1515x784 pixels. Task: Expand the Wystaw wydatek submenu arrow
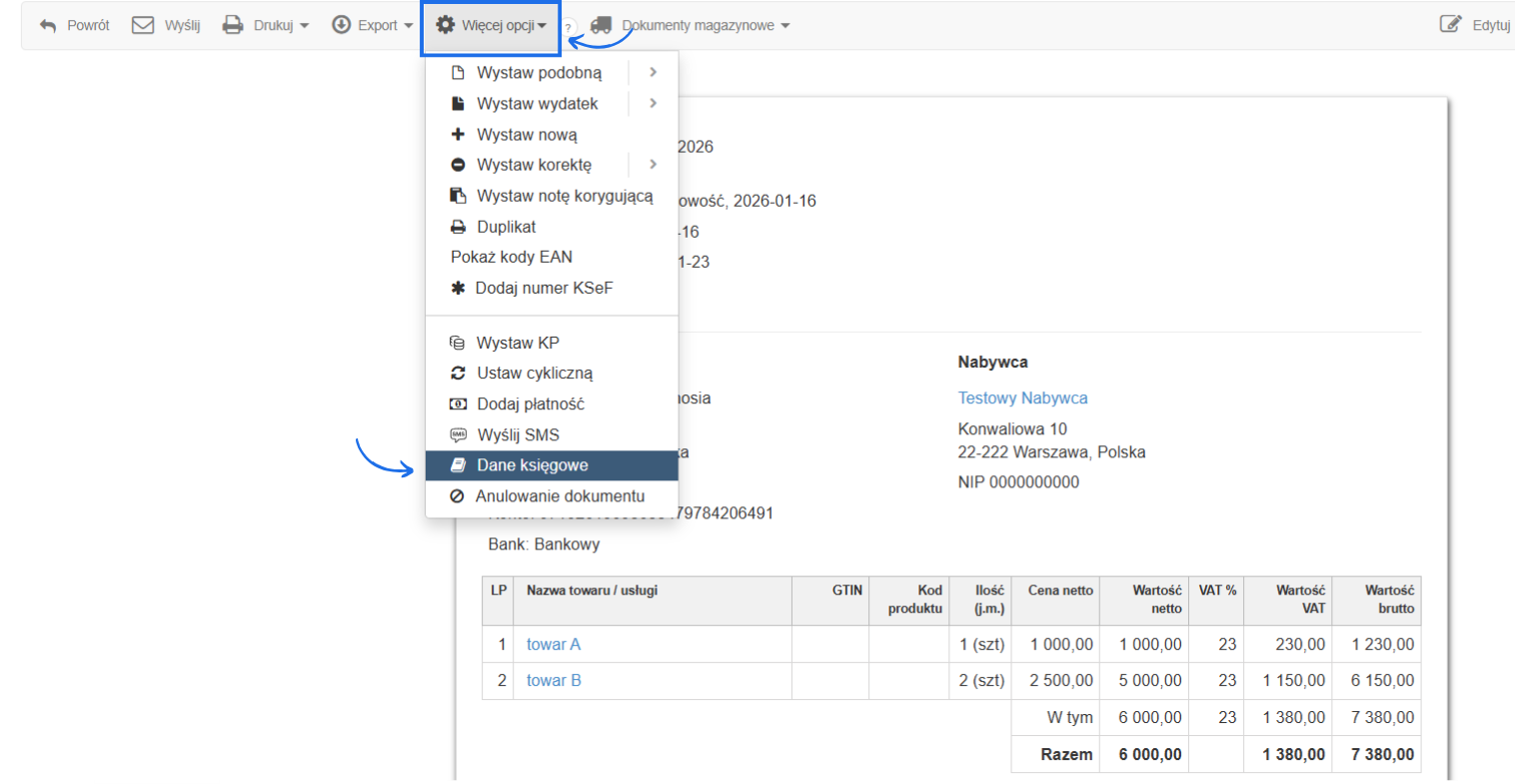(653, 103)
